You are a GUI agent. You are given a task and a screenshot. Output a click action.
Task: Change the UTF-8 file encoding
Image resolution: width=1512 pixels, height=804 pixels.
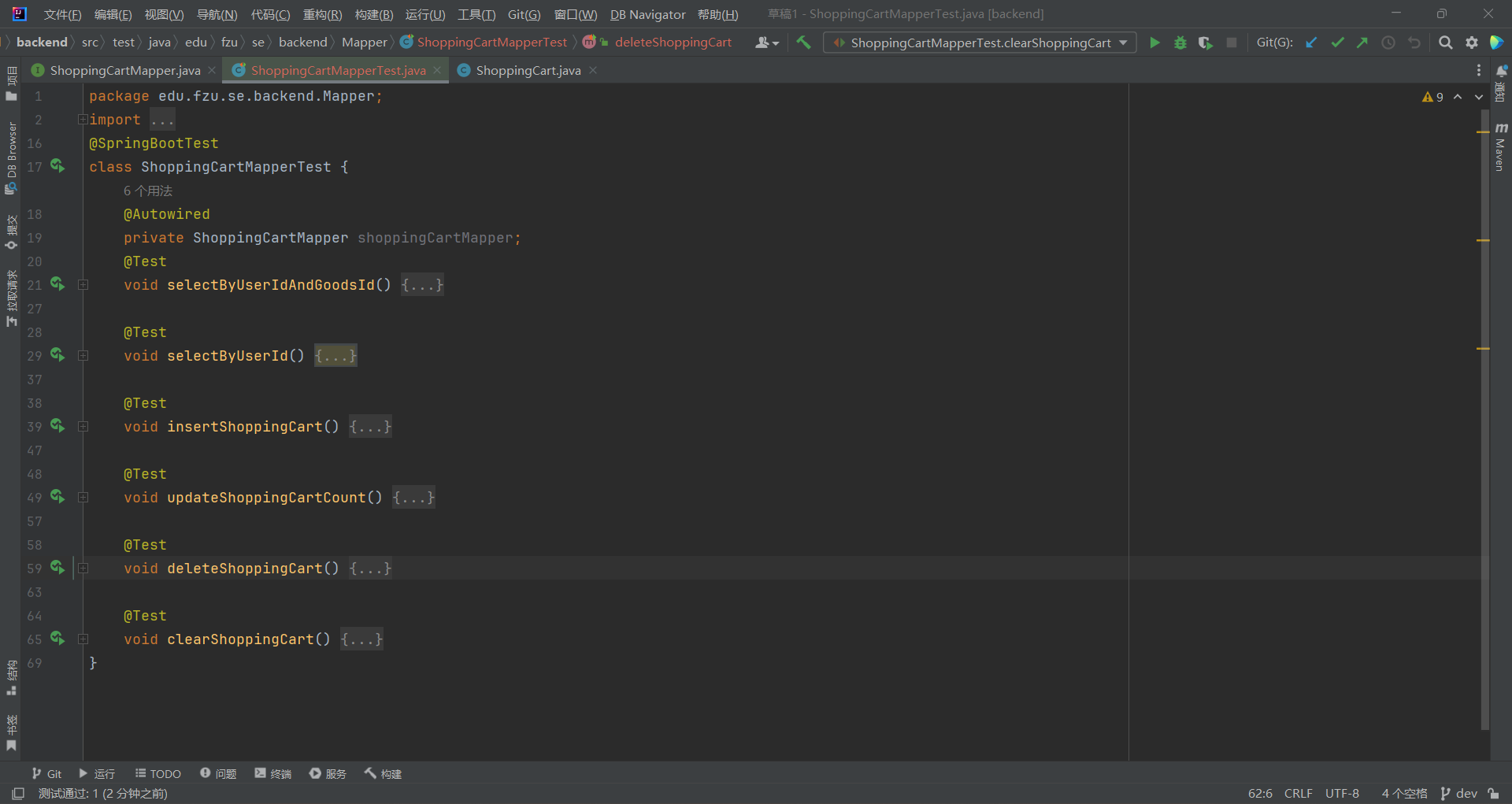point(1342,793)
